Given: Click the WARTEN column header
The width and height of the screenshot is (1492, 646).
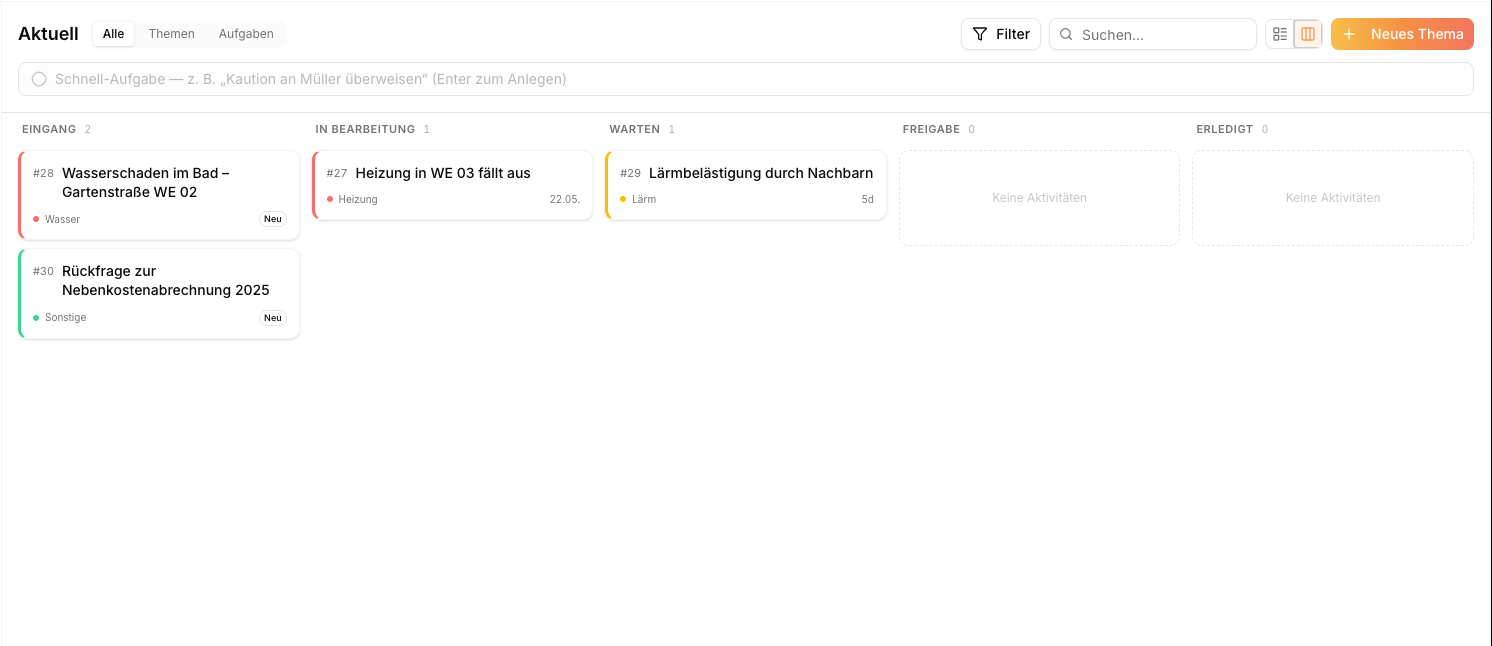Looking at the screenshot, I should [634, 129].
